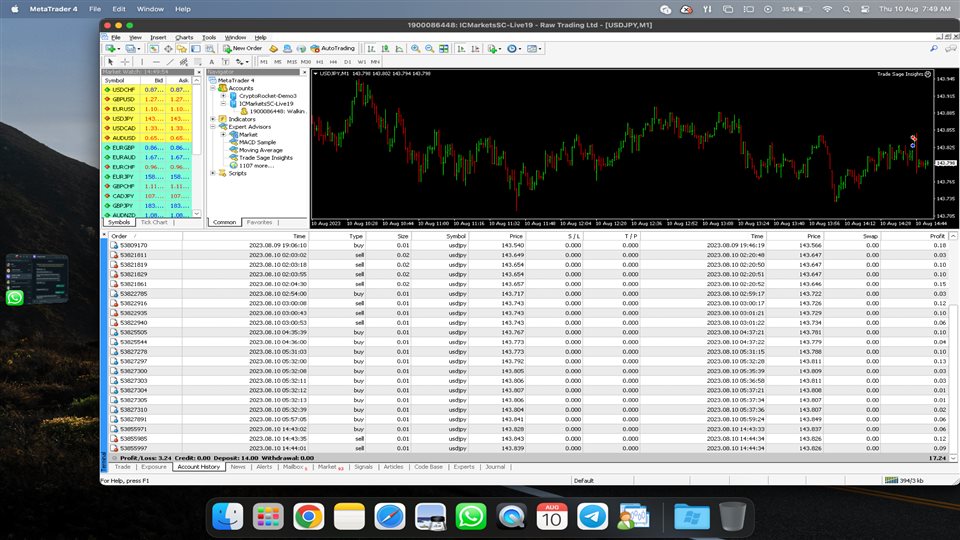
Task: Open the Journal tab
Action: coord(495,467)
